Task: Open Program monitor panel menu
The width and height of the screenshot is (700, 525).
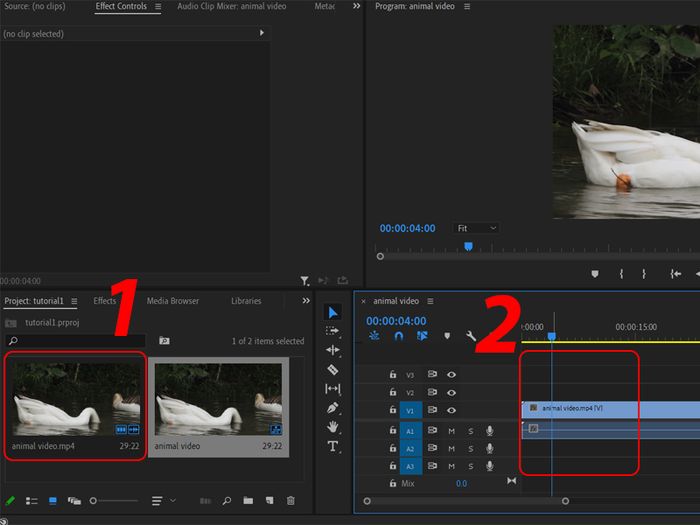Action: [x=467, y=6]
